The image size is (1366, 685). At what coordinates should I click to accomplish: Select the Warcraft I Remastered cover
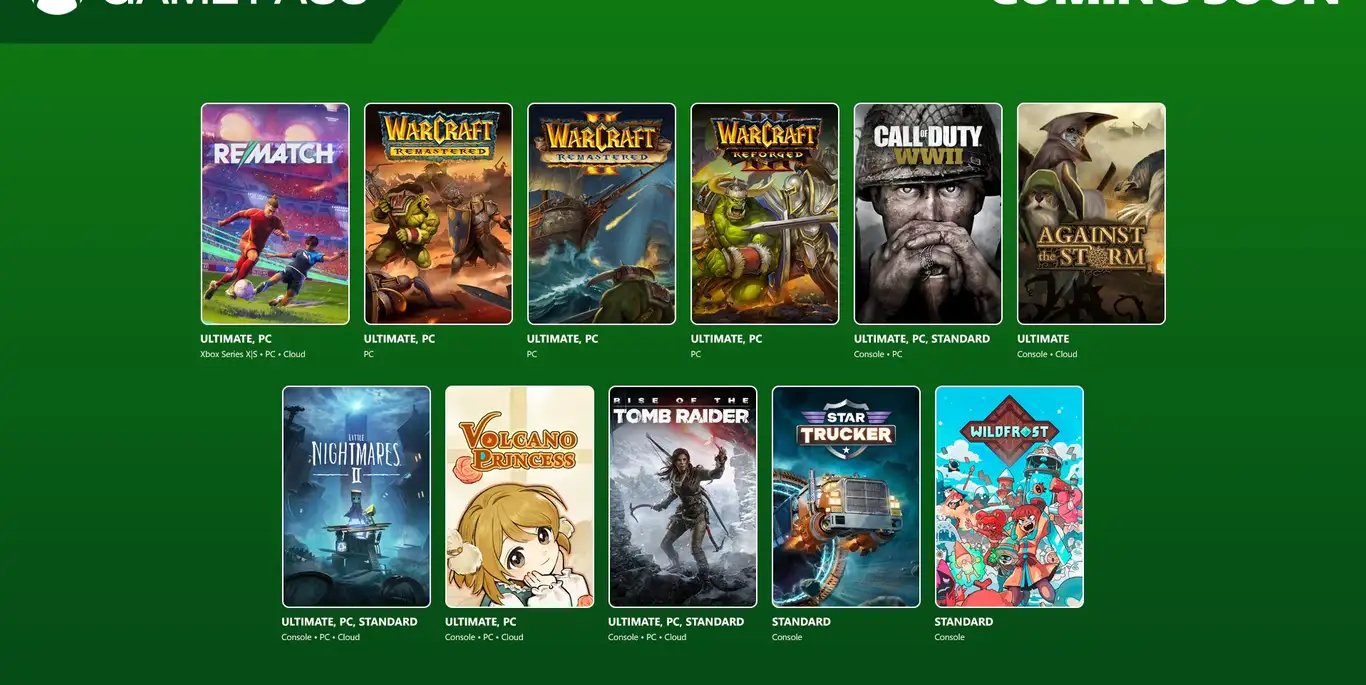click(x=438, y=214)
